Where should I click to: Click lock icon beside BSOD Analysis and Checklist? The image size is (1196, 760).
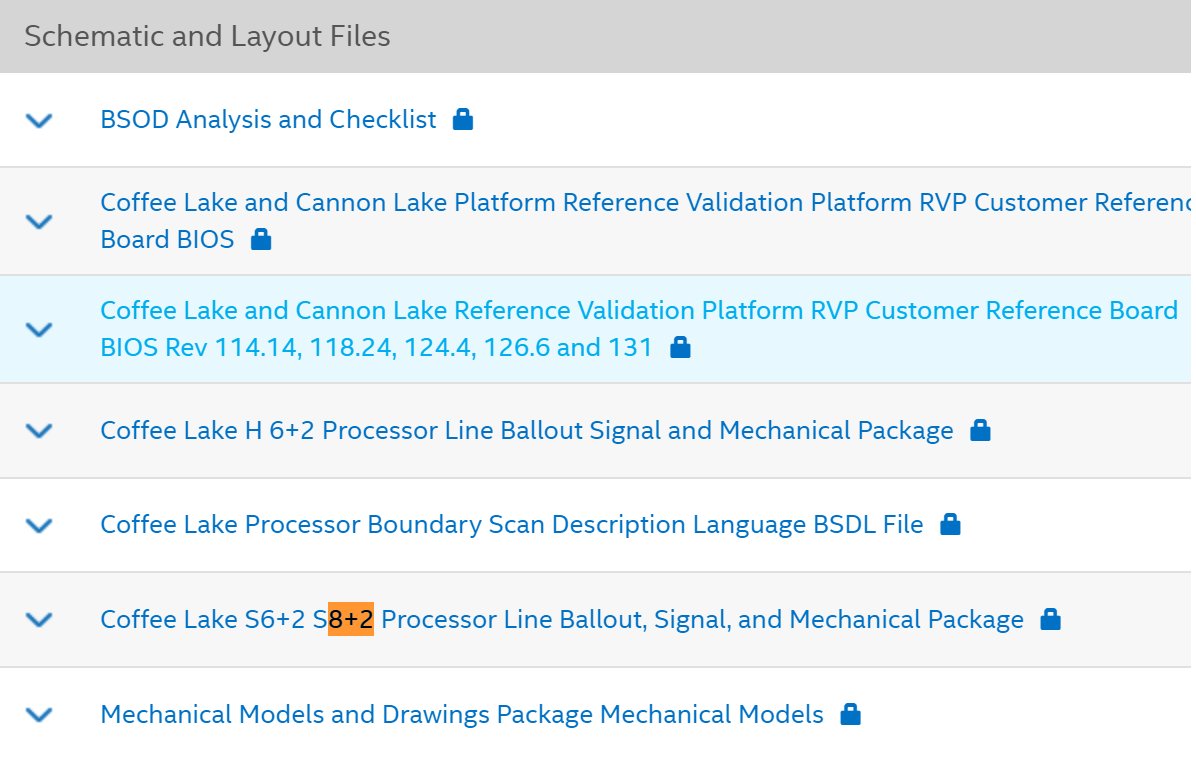[463, 119]
